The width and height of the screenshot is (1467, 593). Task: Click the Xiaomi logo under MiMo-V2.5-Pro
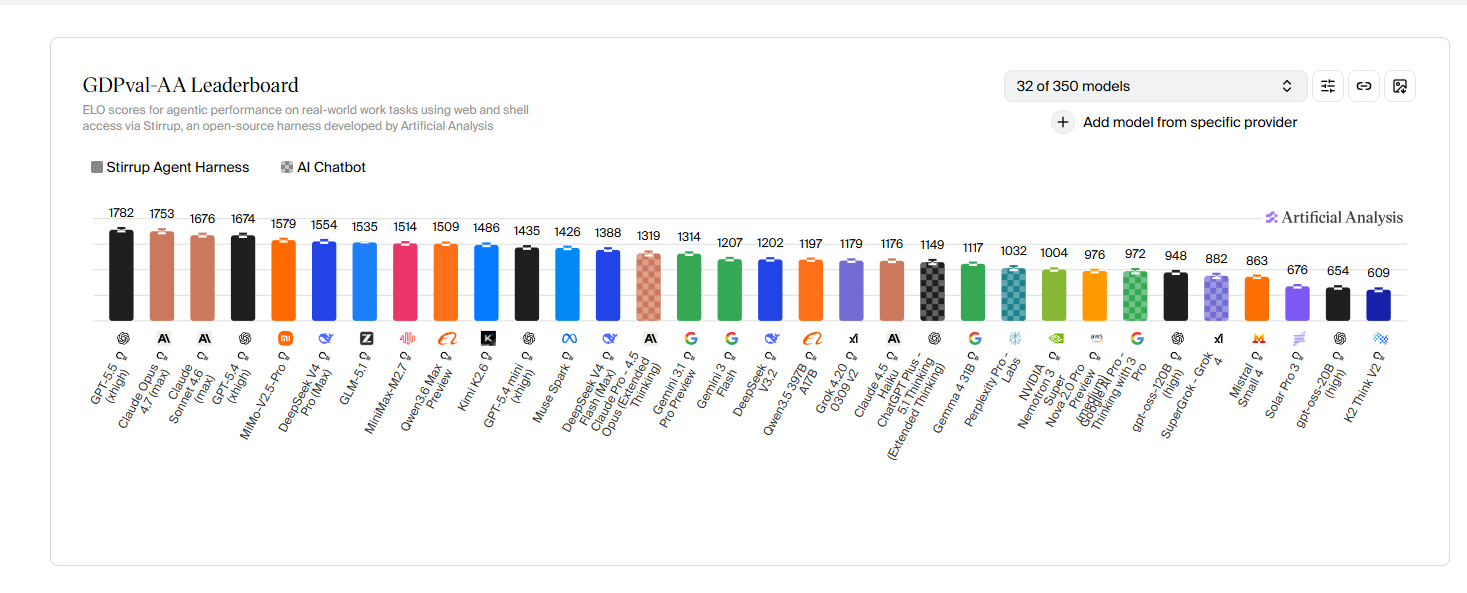point(285,338)
